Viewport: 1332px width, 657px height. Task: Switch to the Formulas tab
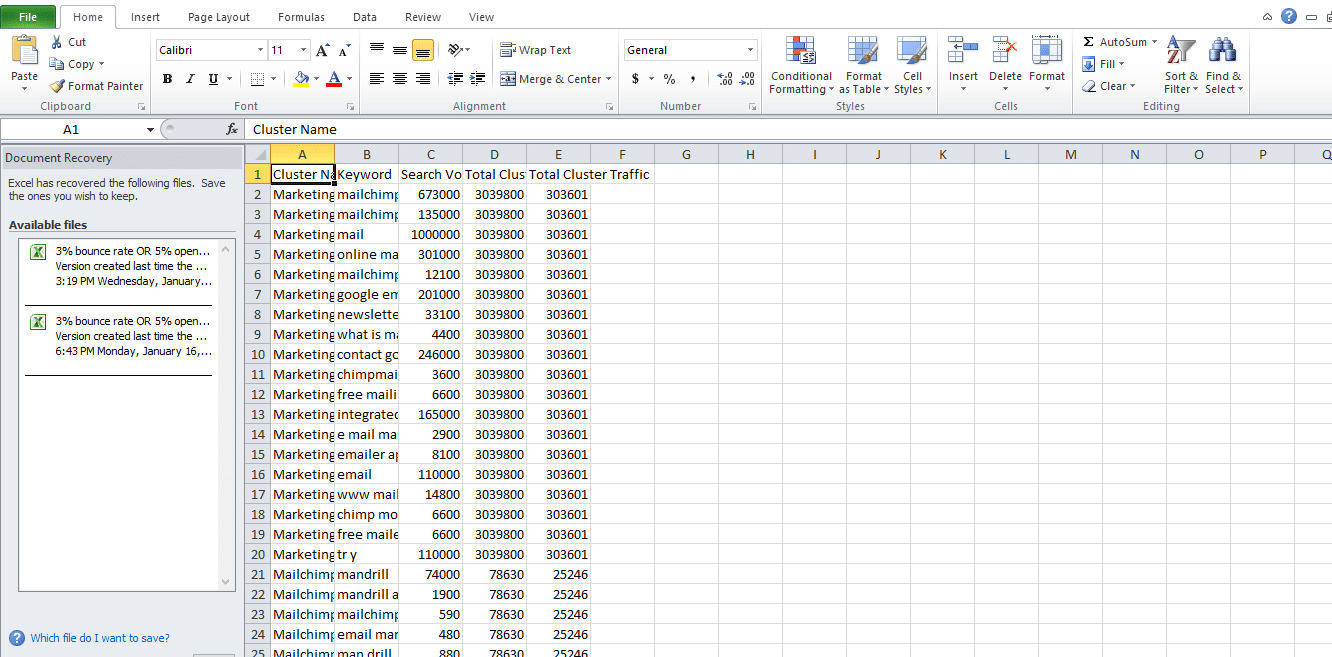[x=301, y=17]
